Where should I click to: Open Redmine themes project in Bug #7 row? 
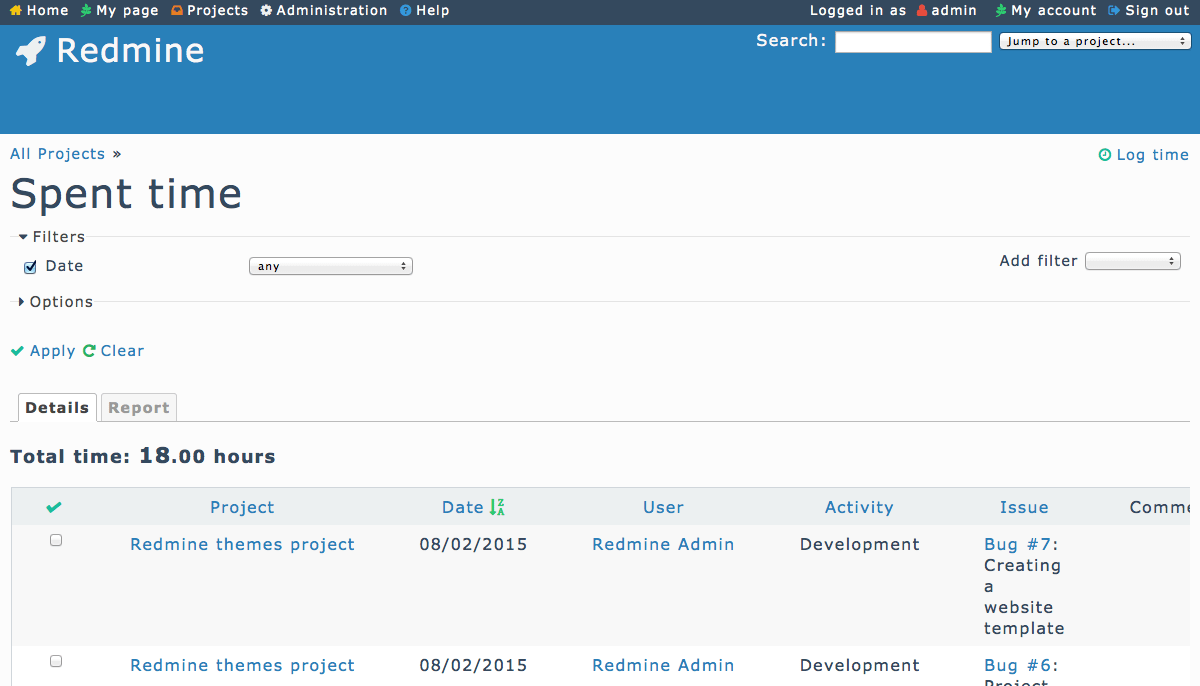pos(242,545)
